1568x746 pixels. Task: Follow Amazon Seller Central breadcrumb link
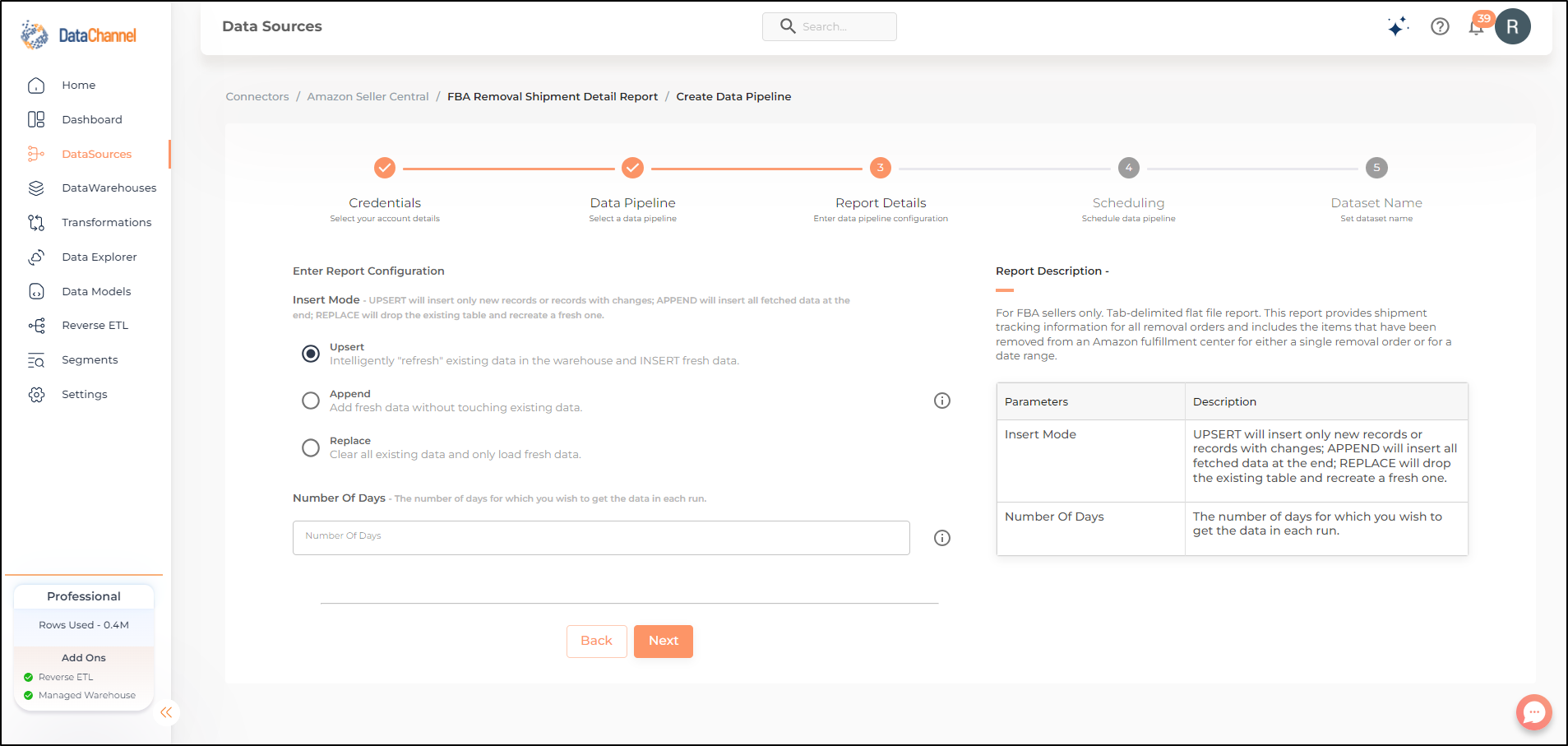368,96
